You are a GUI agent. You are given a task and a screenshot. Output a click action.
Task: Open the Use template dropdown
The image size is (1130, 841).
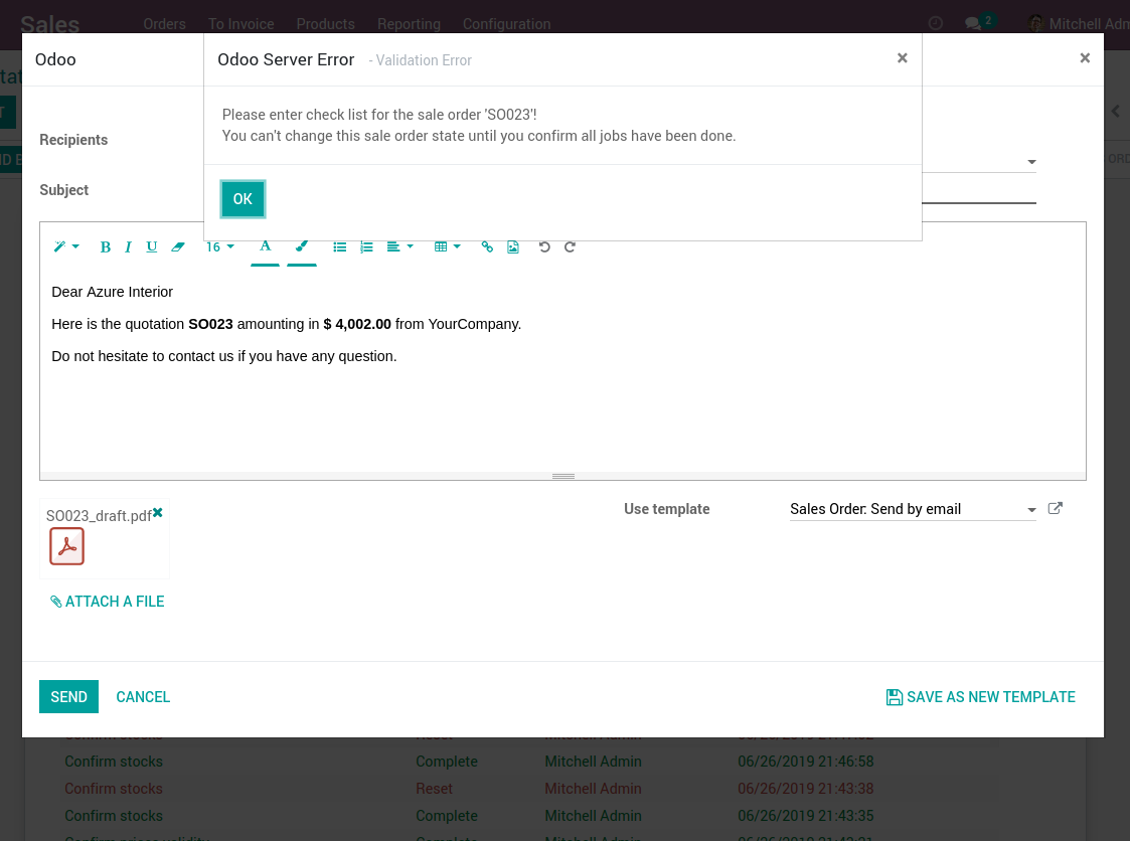coord(912,509)
